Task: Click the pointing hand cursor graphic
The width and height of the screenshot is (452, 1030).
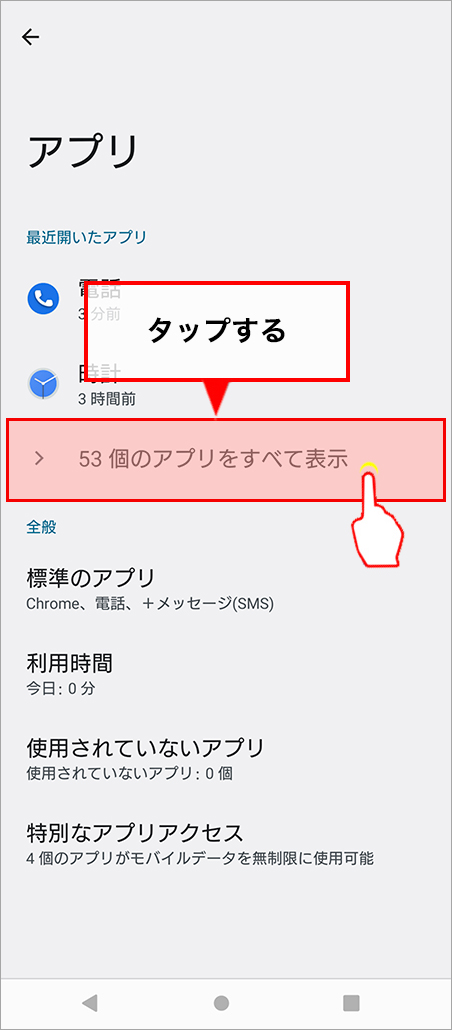Action: point(376,513)
